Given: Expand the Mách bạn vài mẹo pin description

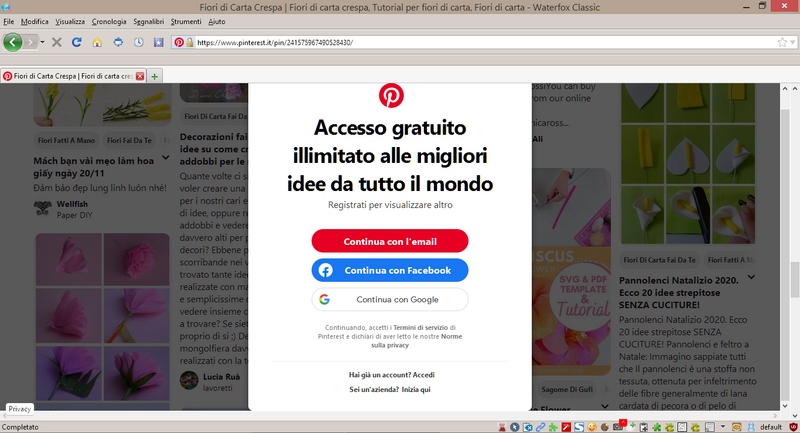Looking at the screenshot, I should (x=166, y=158).
